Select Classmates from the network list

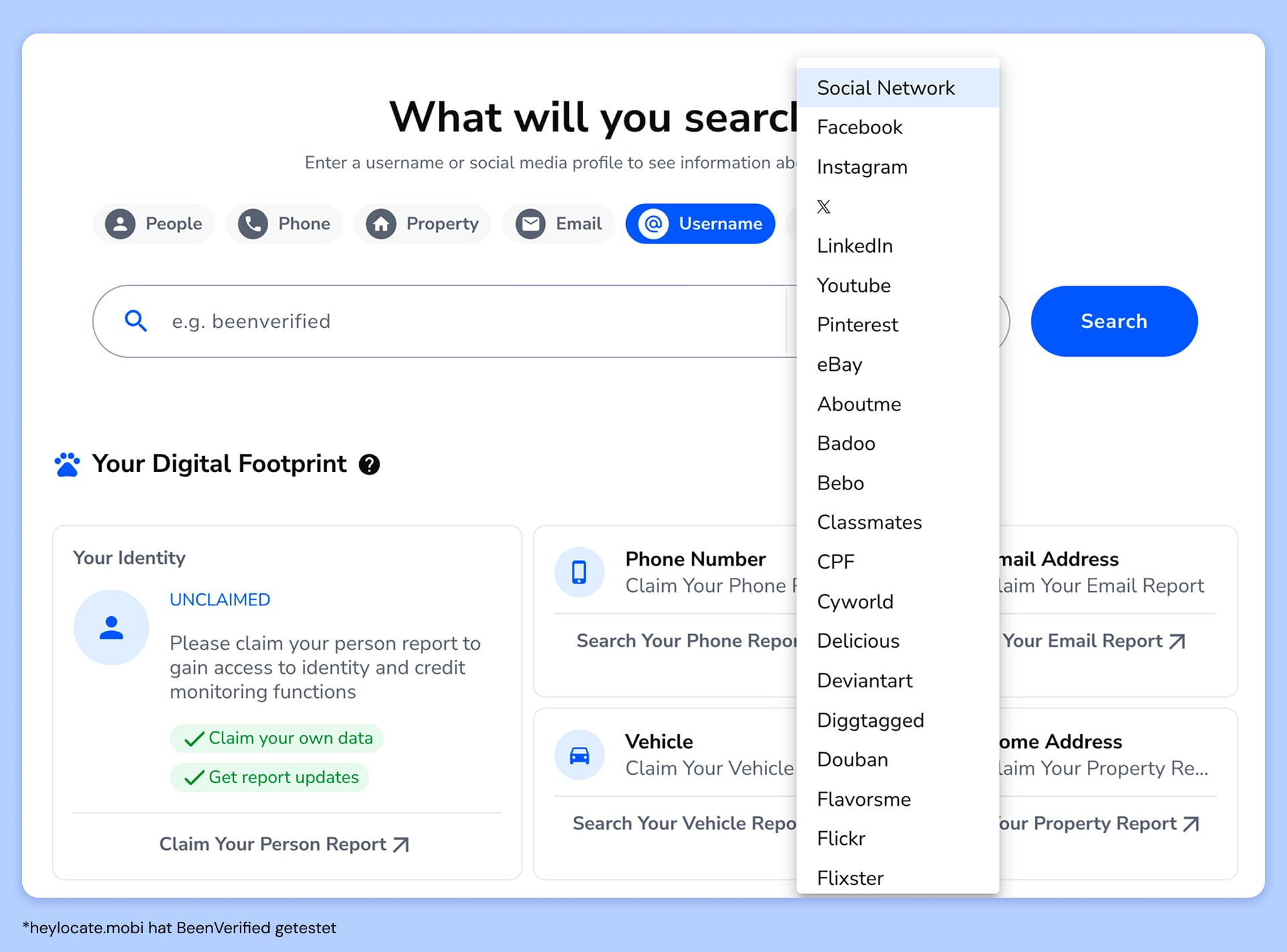point(898,523)
